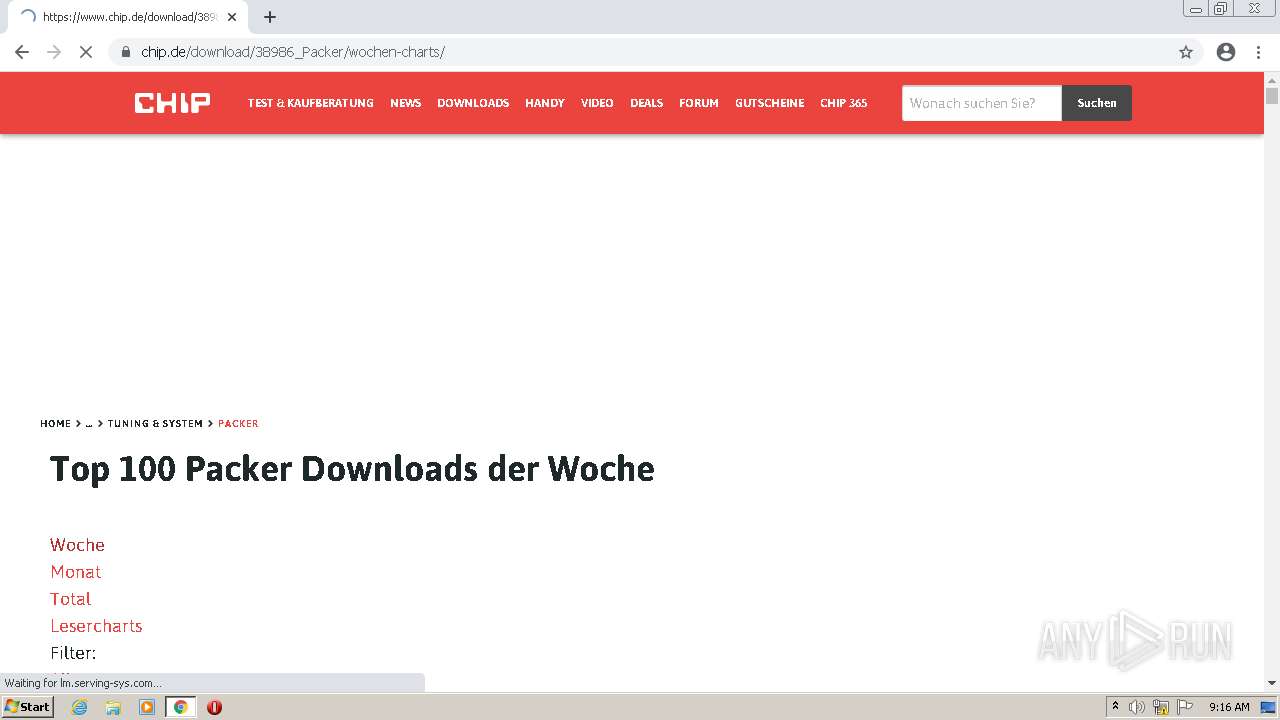Click the vertical scrollbar down arrow
This screenshot has height=720, width=1280.
[x=1272, y=683]
